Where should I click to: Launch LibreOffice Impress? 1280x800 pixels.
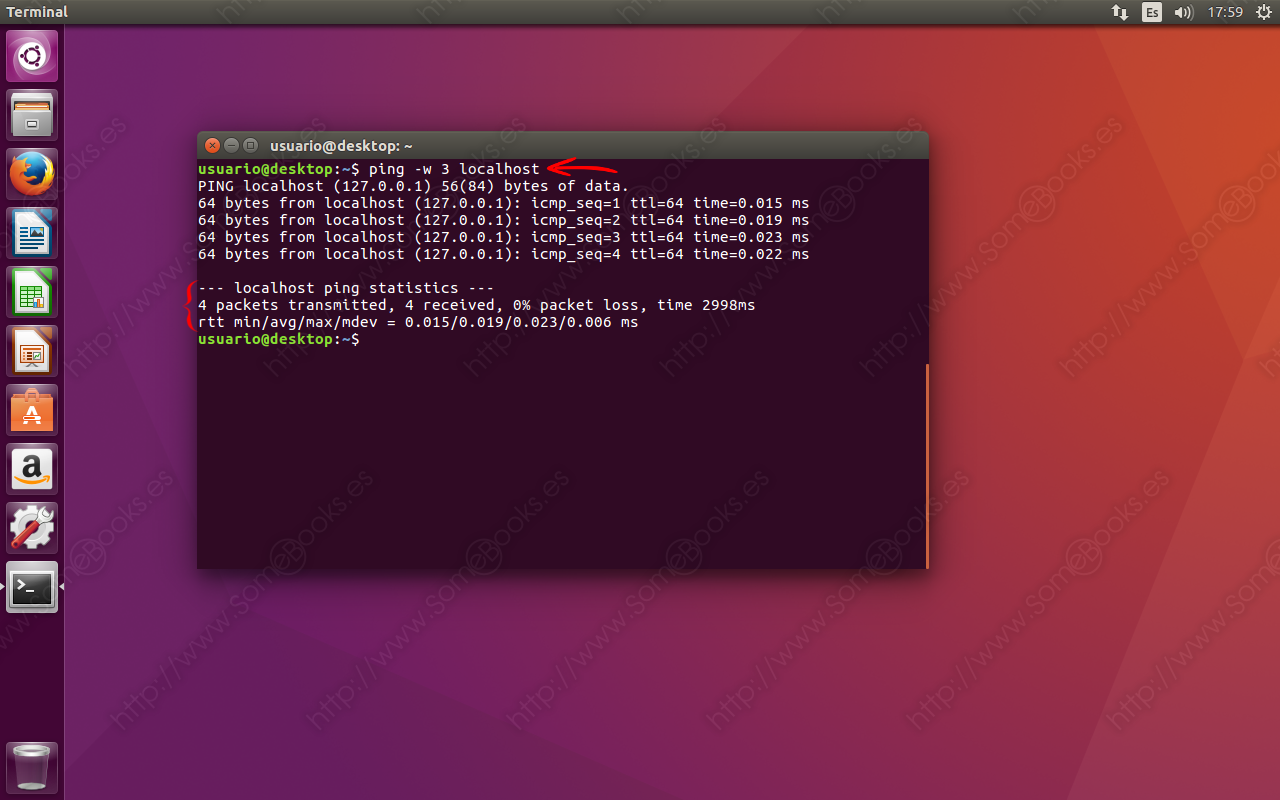point(31,350)
